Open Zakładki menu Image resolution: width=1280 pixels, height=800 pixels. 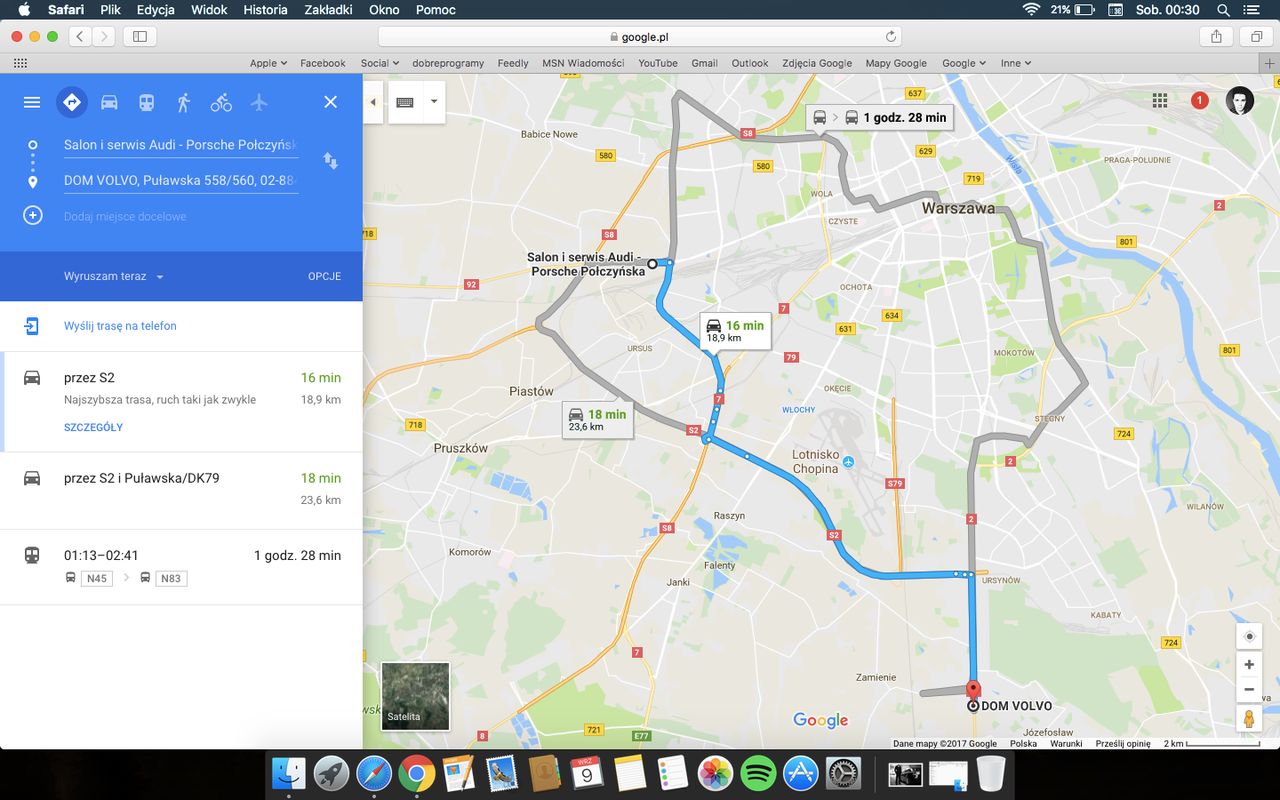coord(330,10)
